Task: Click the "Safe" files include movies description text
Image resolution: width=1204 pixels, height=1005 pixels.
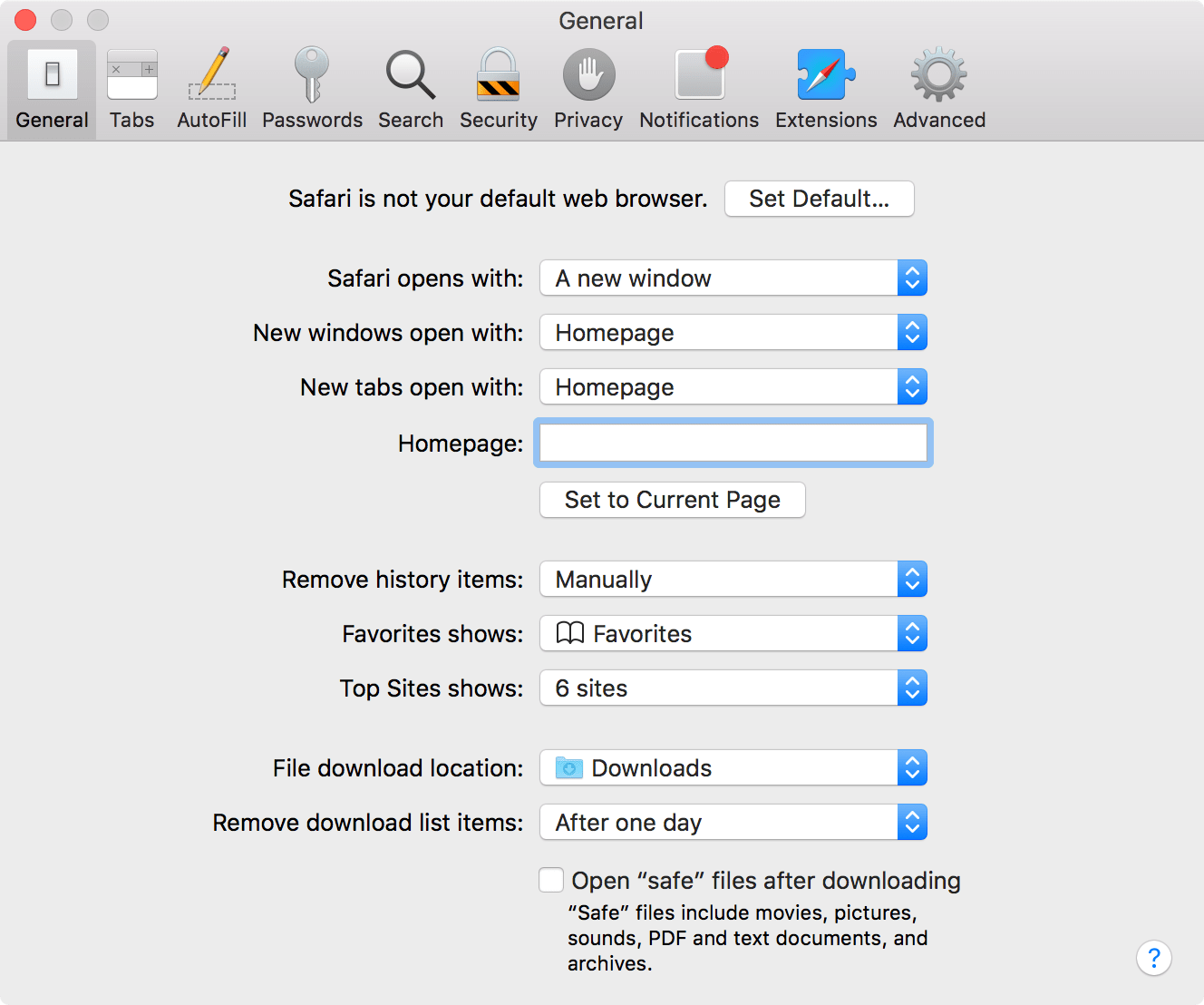Action: 748,938
